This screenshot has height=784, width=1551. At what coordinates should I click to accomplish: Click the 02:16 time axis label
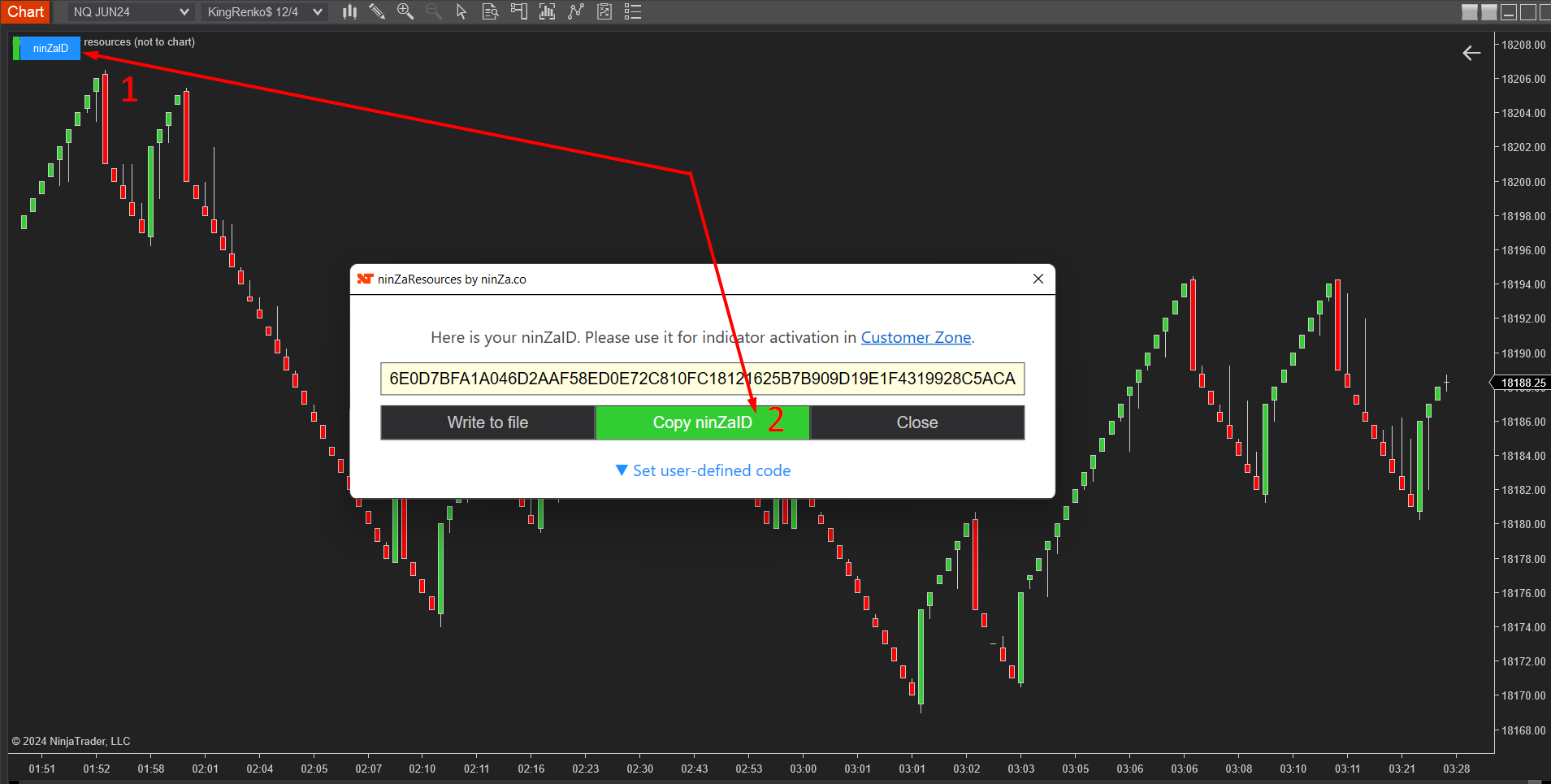click(x=531, y=769)
